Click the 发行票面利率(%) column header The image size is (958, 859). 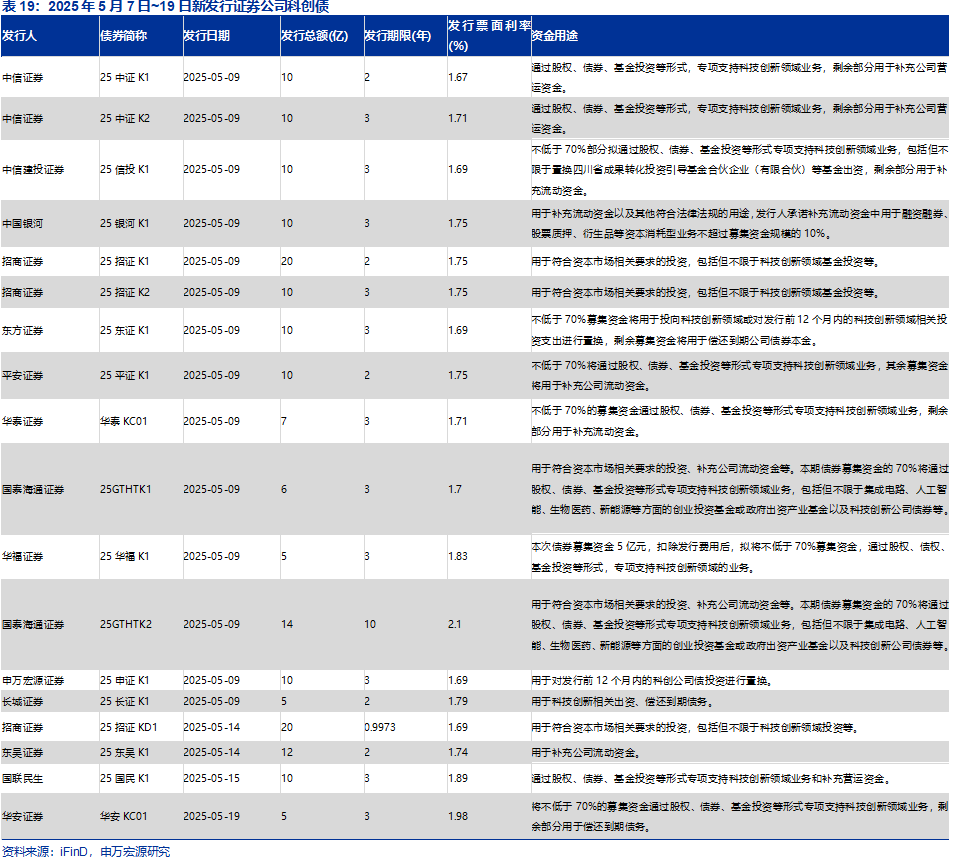489,36
